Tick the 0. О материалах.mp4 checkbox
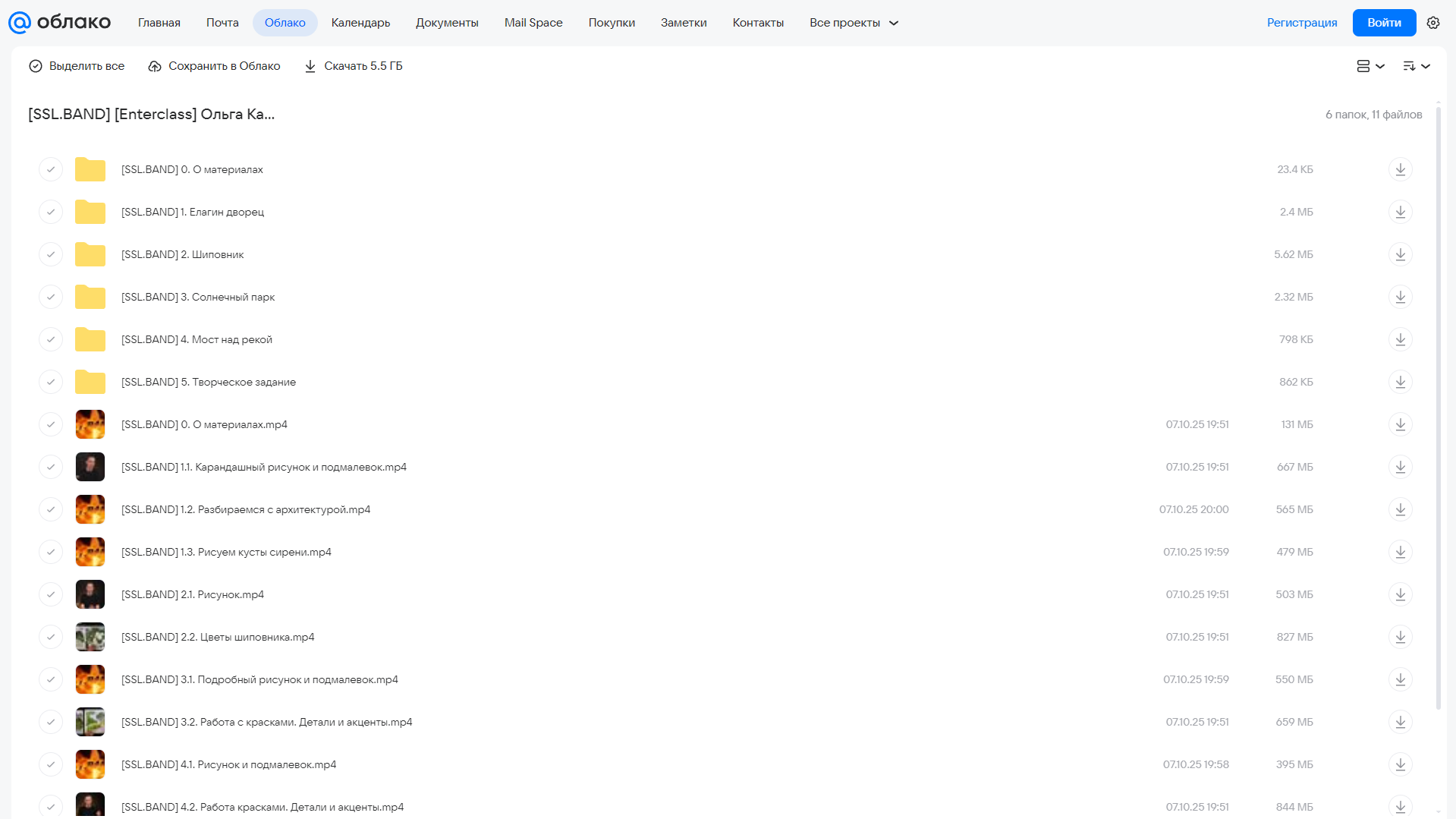The height and width of the screenshot is (819, 1456). 51,424
